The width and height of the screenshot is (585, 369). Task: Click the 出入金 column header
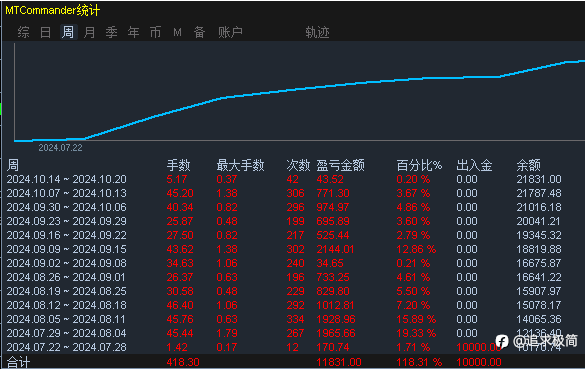474,165
